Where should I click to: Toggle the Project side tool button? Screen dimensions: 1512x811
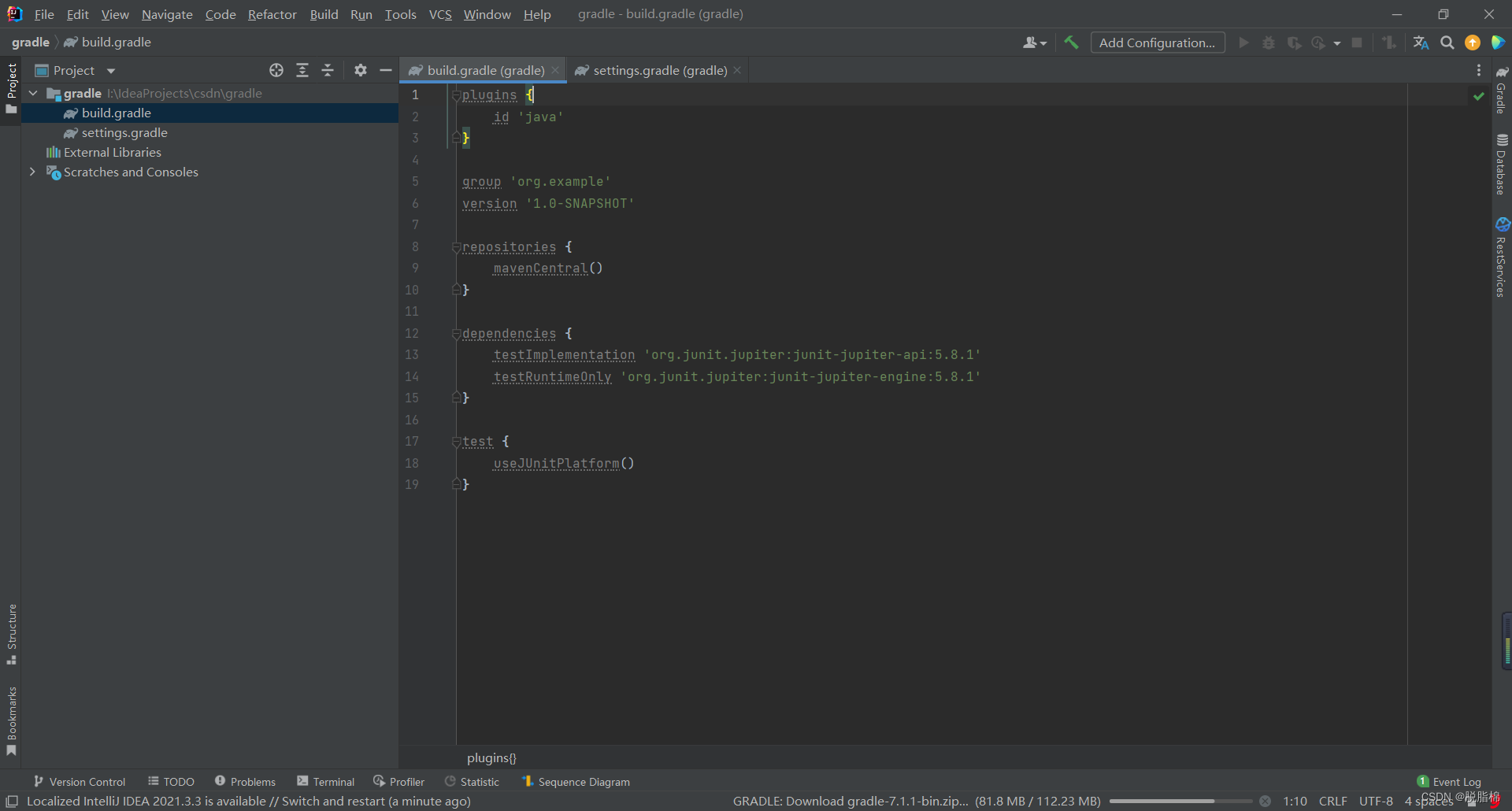click(x=11, y=88)
